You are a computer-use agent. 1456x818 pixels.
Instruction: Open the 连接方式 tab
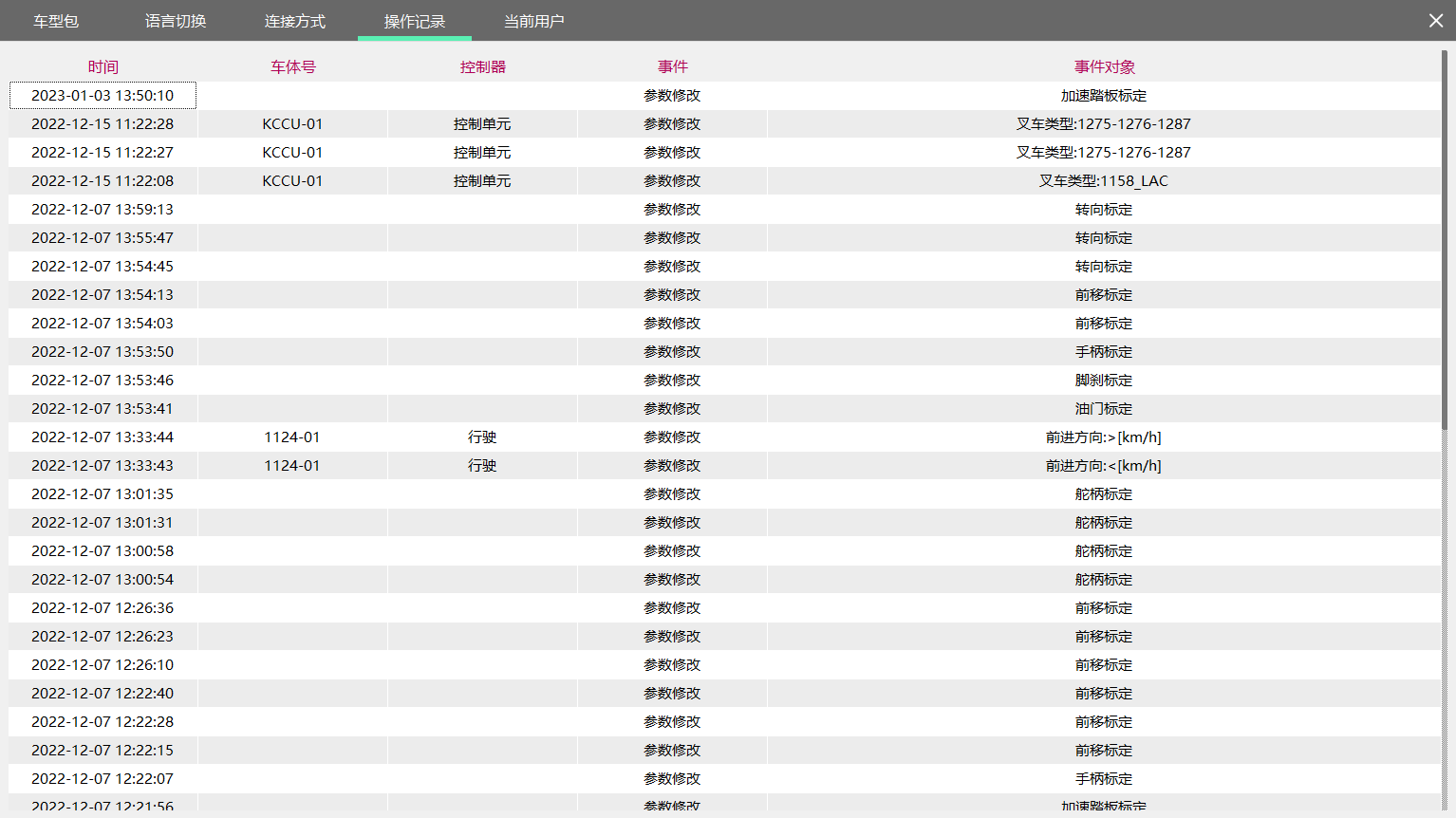[295, 21]
